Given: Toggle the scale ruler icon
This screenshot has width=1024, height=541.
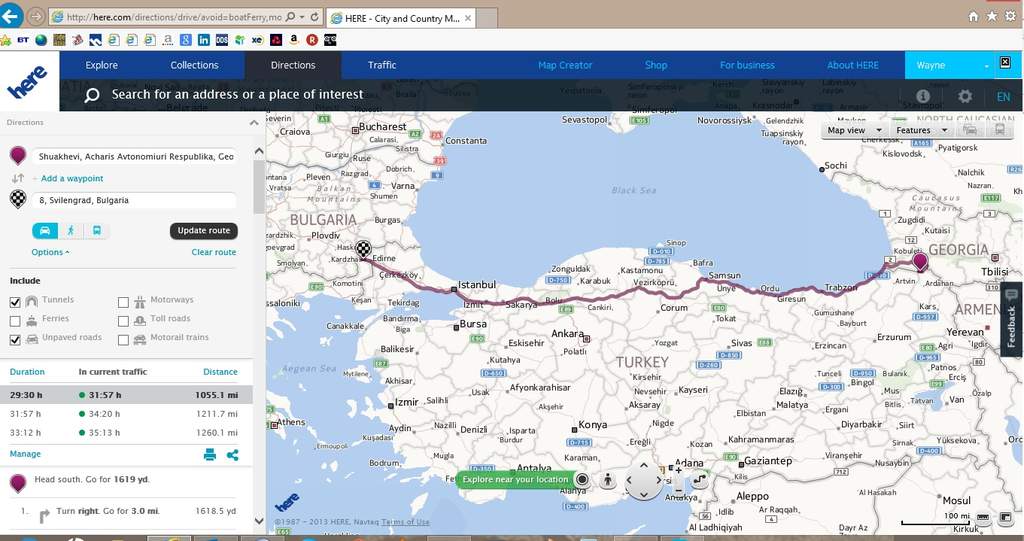Looking at the screenshot, I should [x=983, y=518].
